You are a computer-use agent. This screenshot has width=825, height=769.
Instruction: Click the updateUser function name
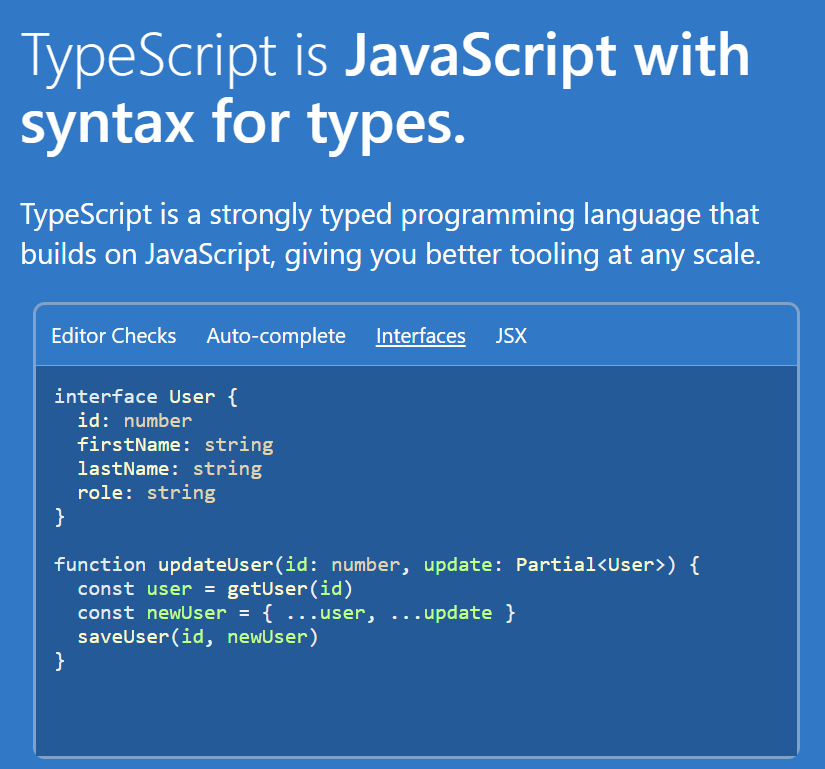[x=216, y=565]
